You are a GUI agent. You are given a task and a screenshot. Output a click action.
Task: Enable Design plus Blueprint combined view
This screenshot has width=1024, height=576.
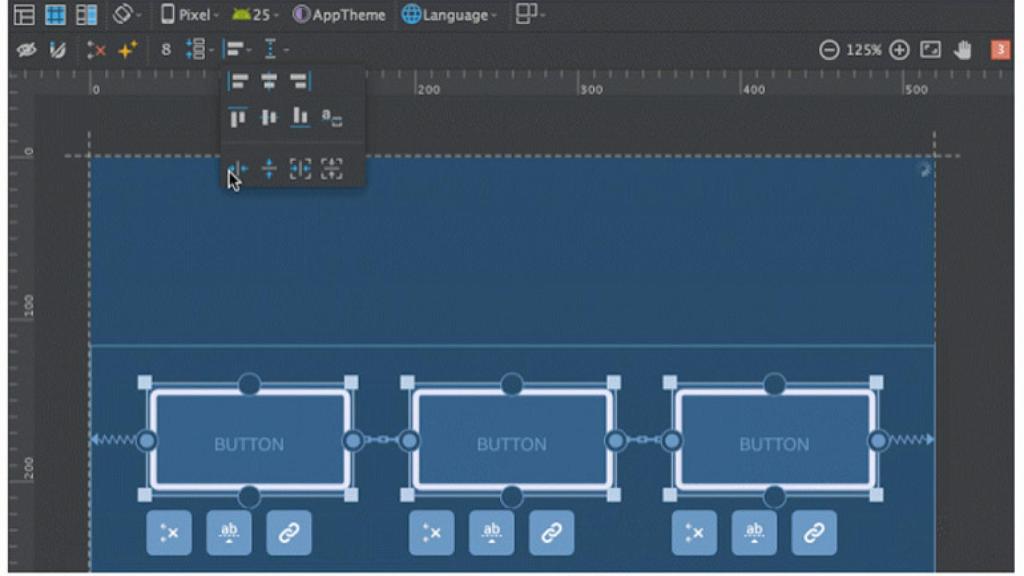pos(85,14)
